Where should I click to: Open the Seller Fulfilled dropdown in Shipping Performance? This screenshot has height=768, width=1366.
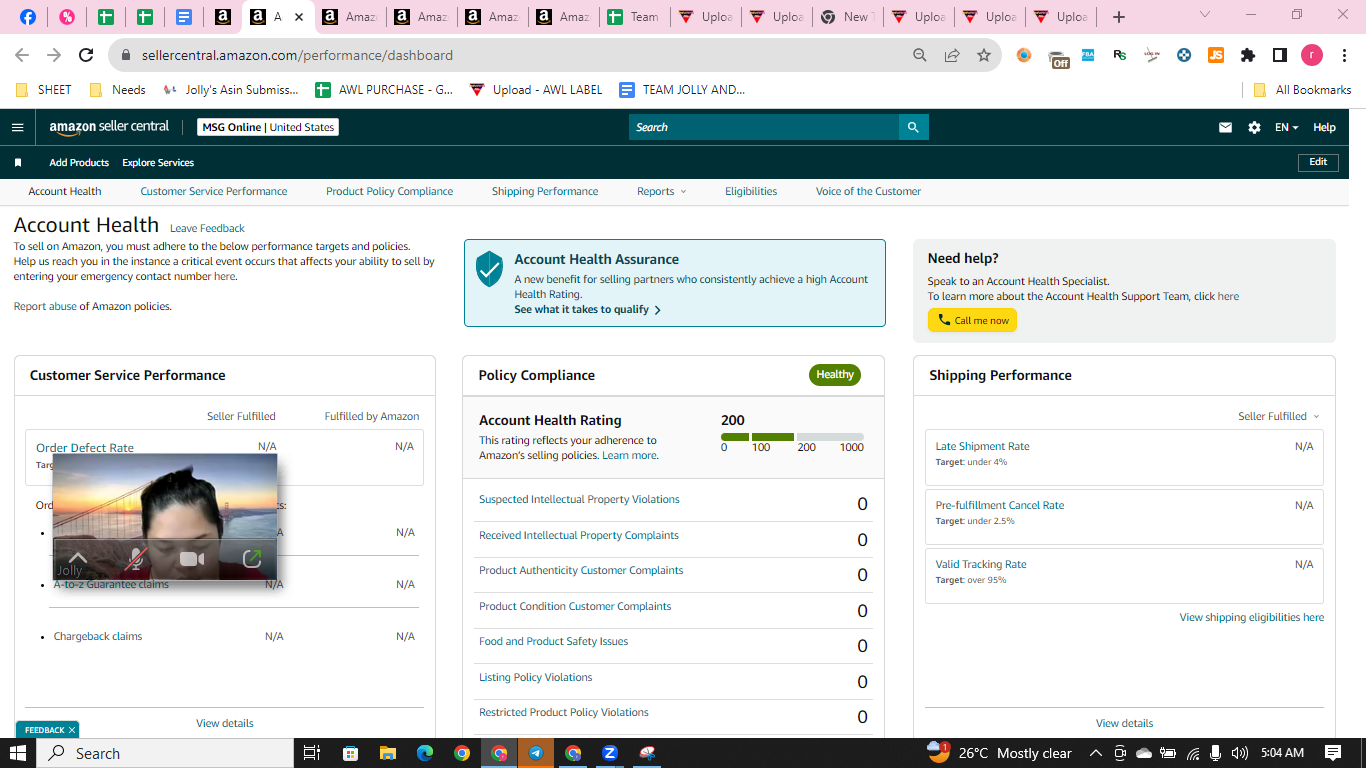[1279, 416]
